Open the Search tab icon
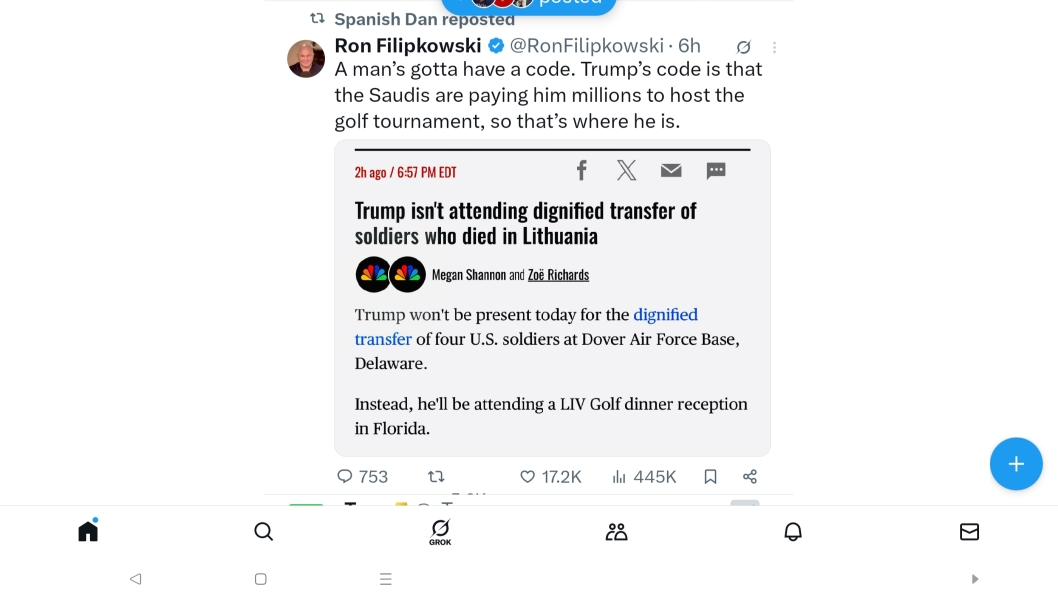 (263, 531)
